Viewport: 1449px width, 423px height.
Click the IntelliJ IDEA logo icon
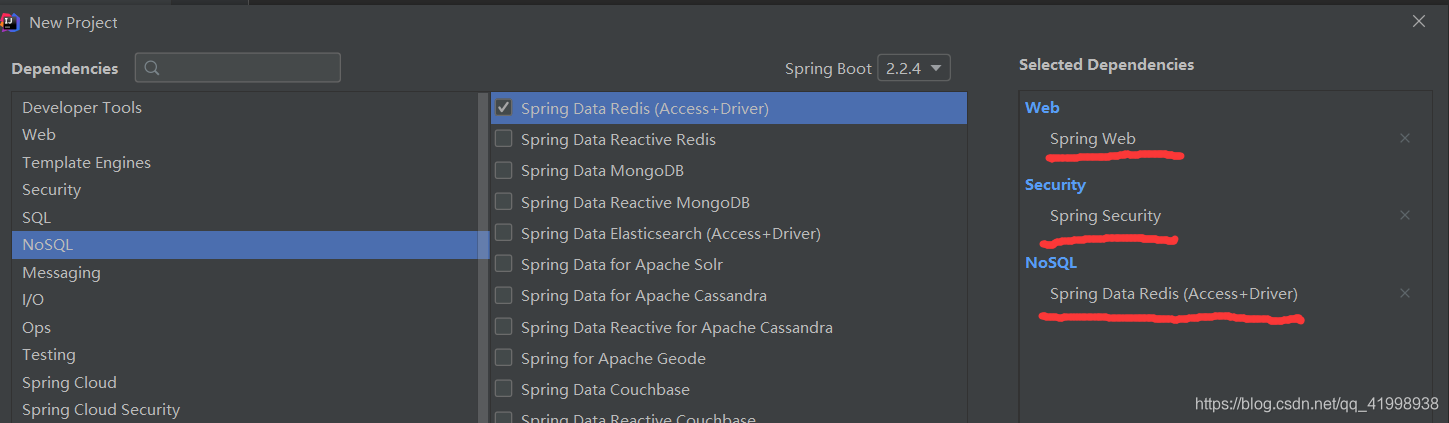click(11, 22)
